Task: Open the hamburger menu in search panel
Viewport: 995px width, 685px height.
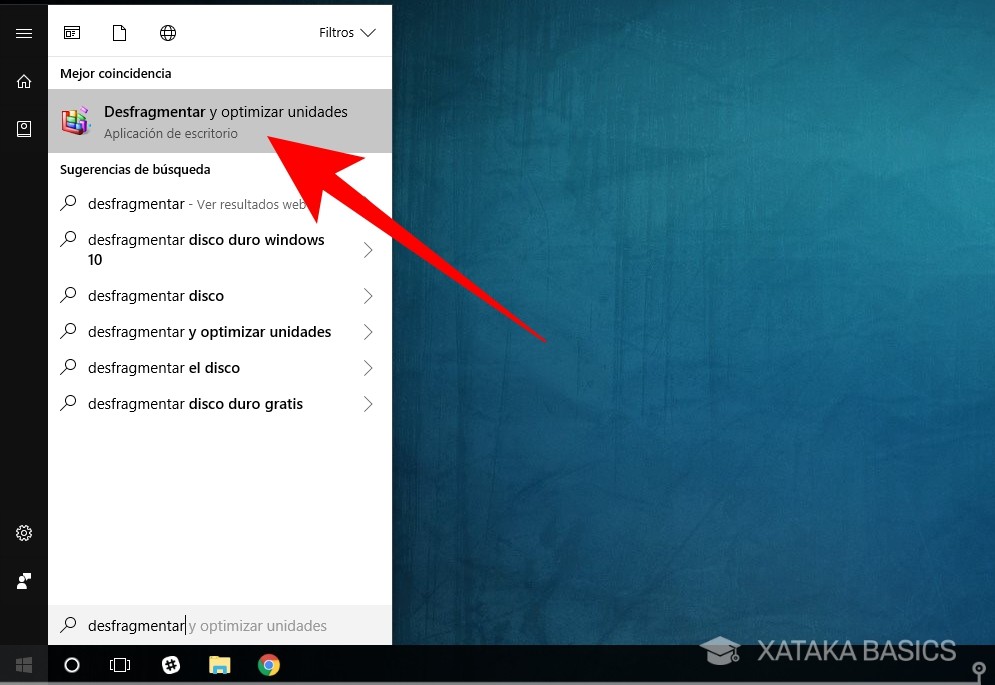Action: pos(24,33)
